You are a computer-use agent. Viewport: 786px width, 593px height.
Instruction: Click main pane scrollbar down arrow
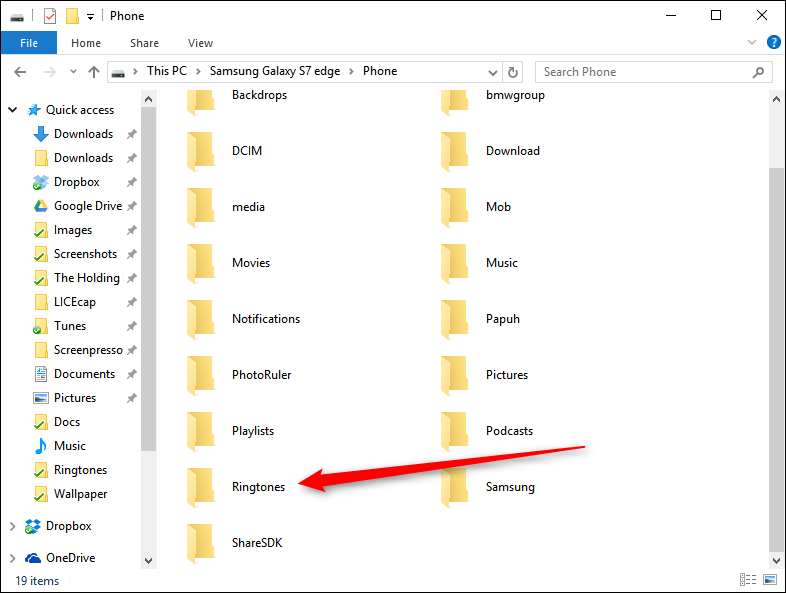(x=776, y=561)
